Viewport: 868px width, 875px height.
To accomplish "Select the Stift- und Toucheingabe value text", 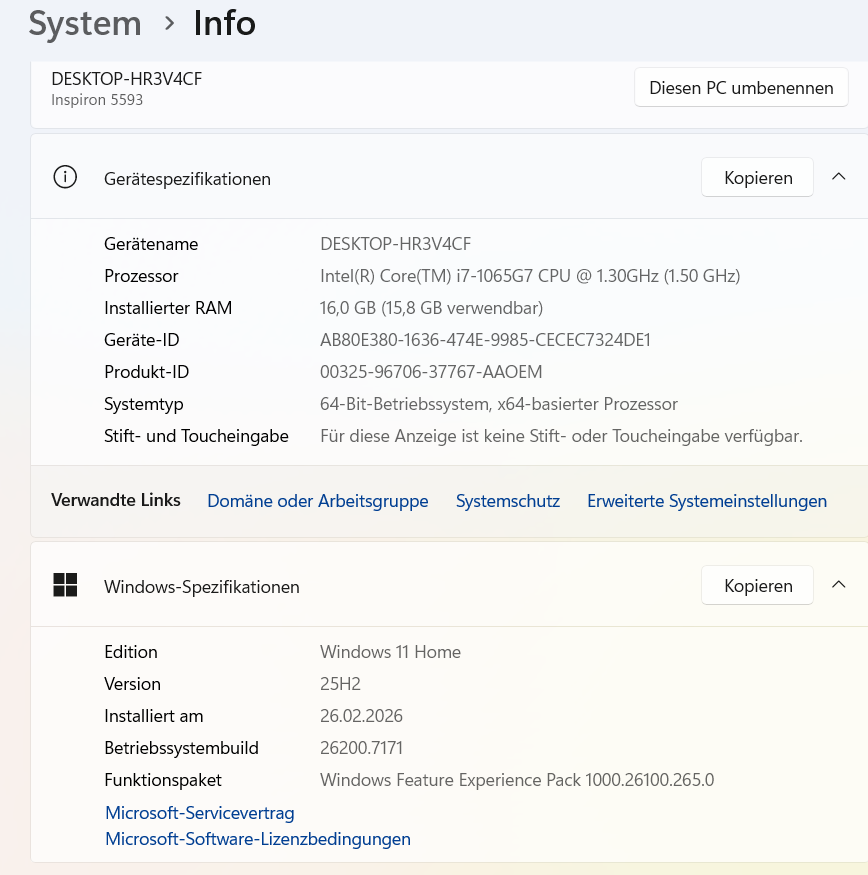I will coord(561,436).
